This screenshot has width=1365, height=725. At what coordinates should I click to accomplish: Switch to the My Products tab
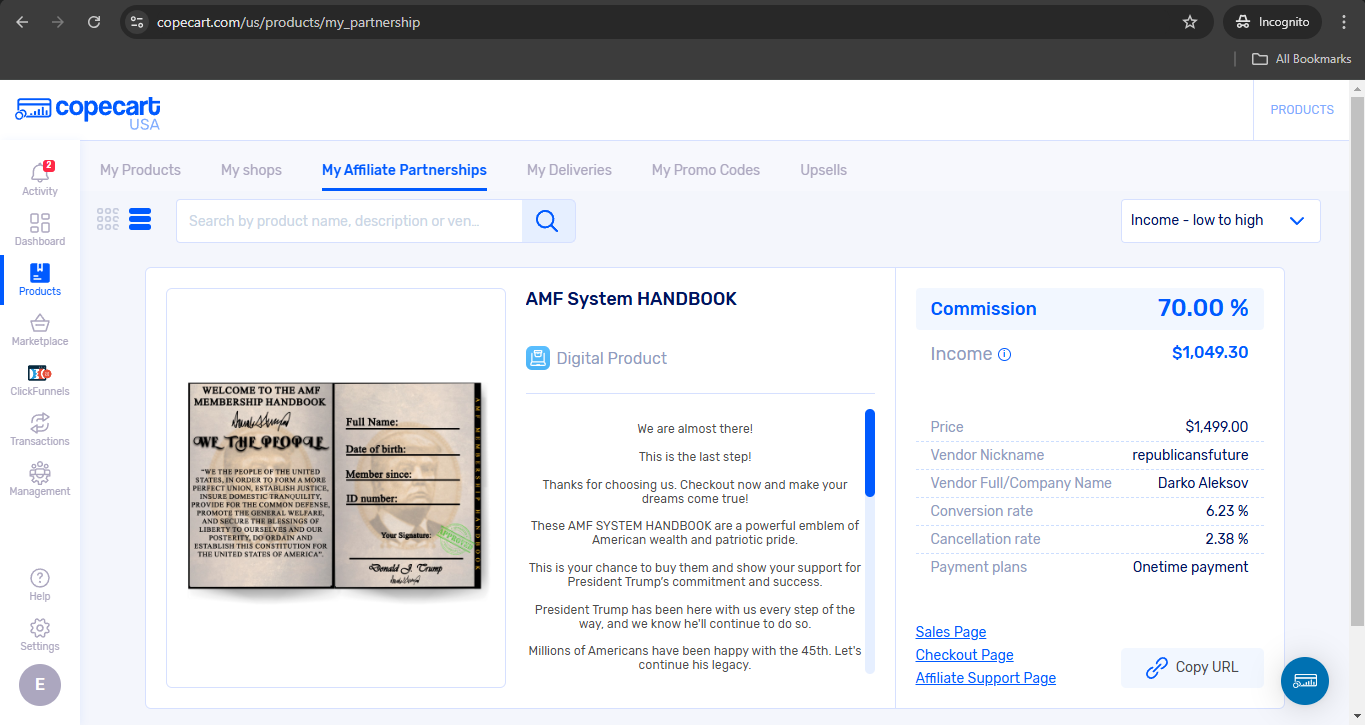(x=140, y=170)
